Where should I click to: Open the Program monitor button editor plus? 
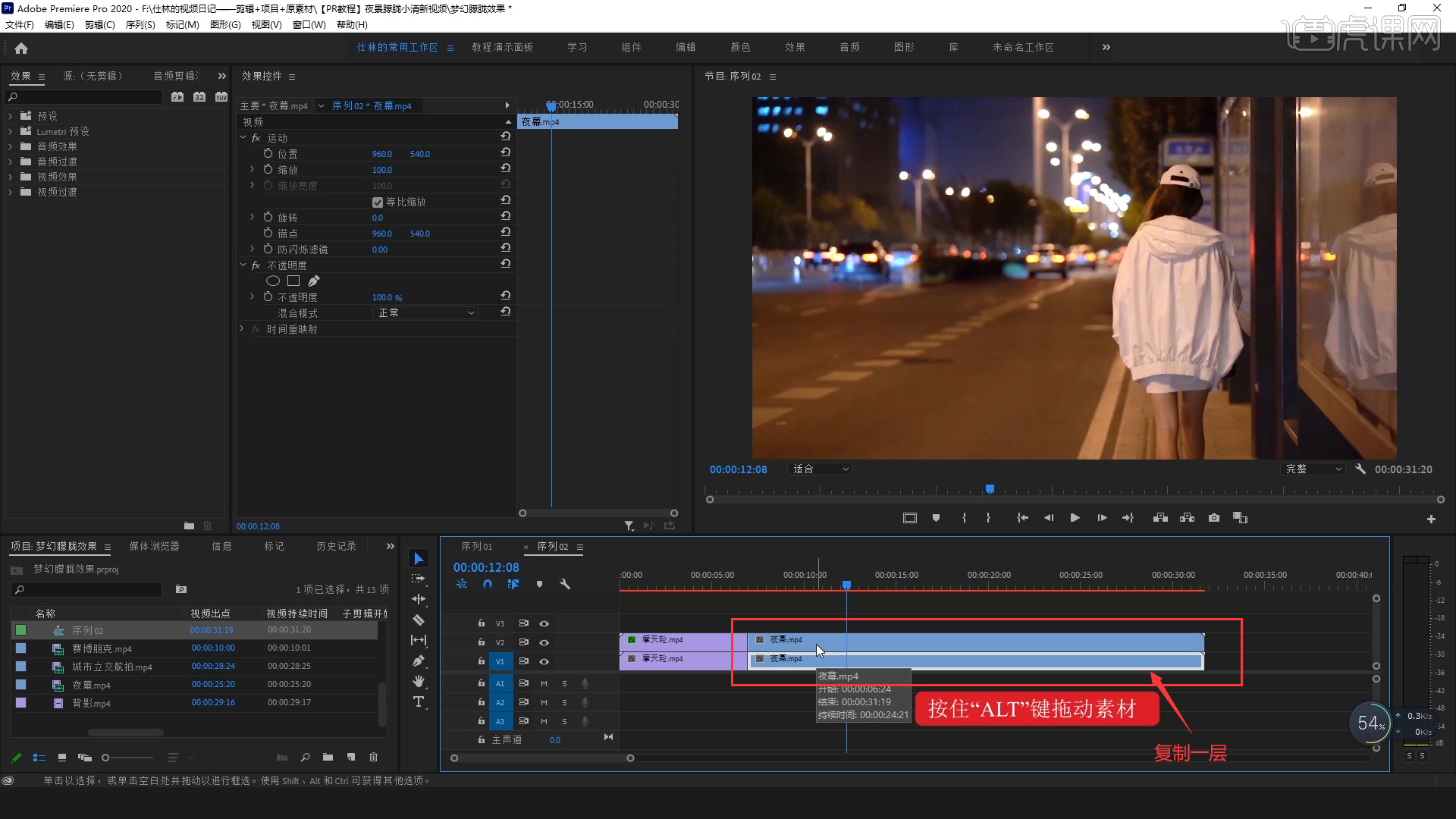click(x=1431, y=519)
